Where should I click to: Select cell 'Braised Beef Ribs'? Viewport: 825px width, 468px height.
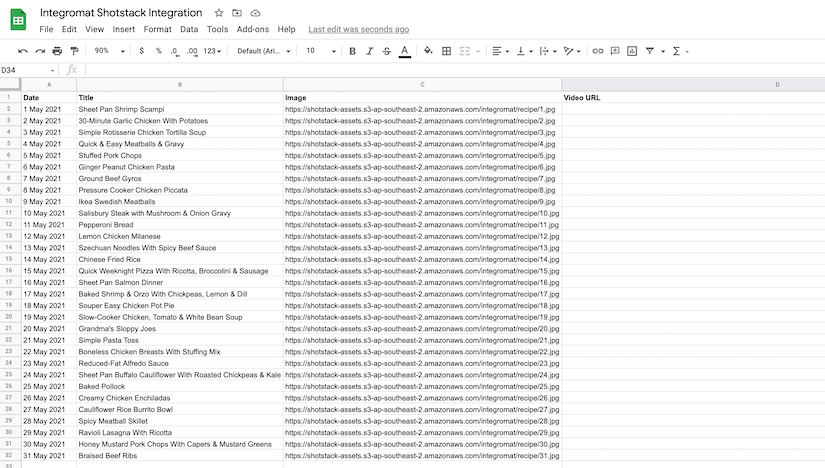[180, 456]
